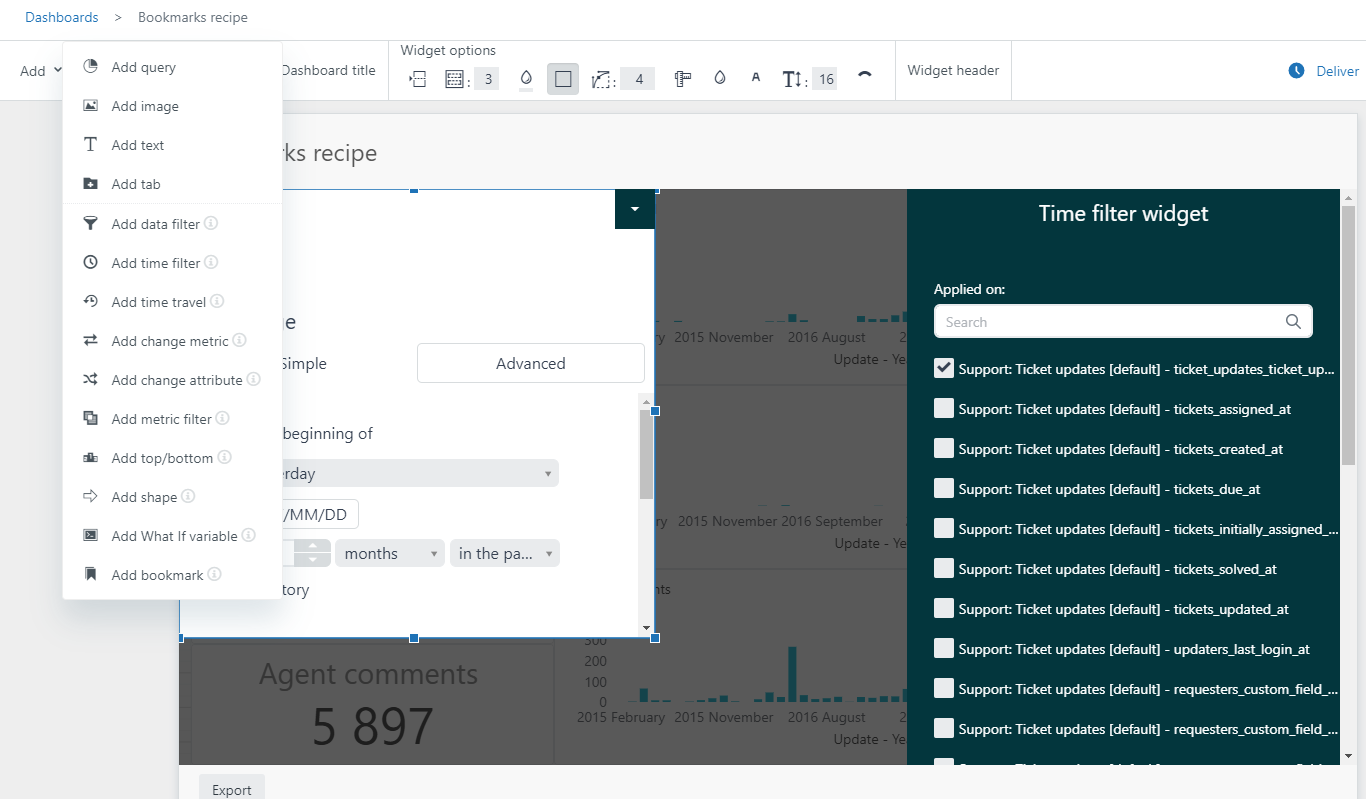Image resolution: width=1366 pixels, height=799 pixels.
Task: Click the Add image icon
Action: pos(89,105)
